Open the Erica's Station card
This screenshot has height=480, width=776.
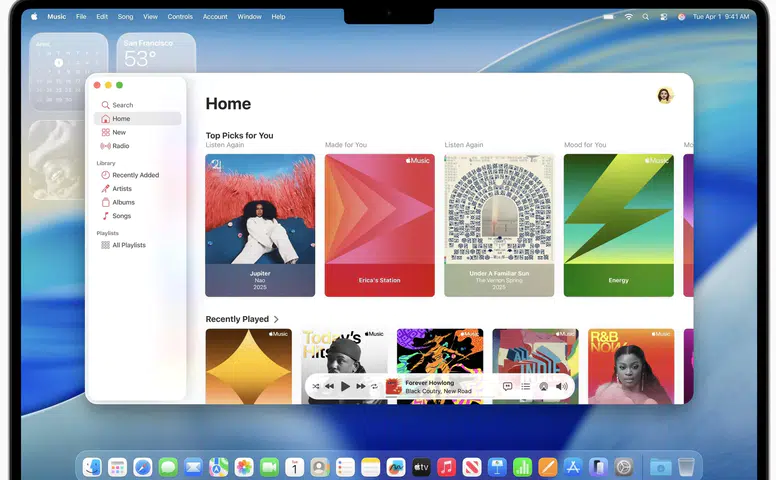point(380,226)
